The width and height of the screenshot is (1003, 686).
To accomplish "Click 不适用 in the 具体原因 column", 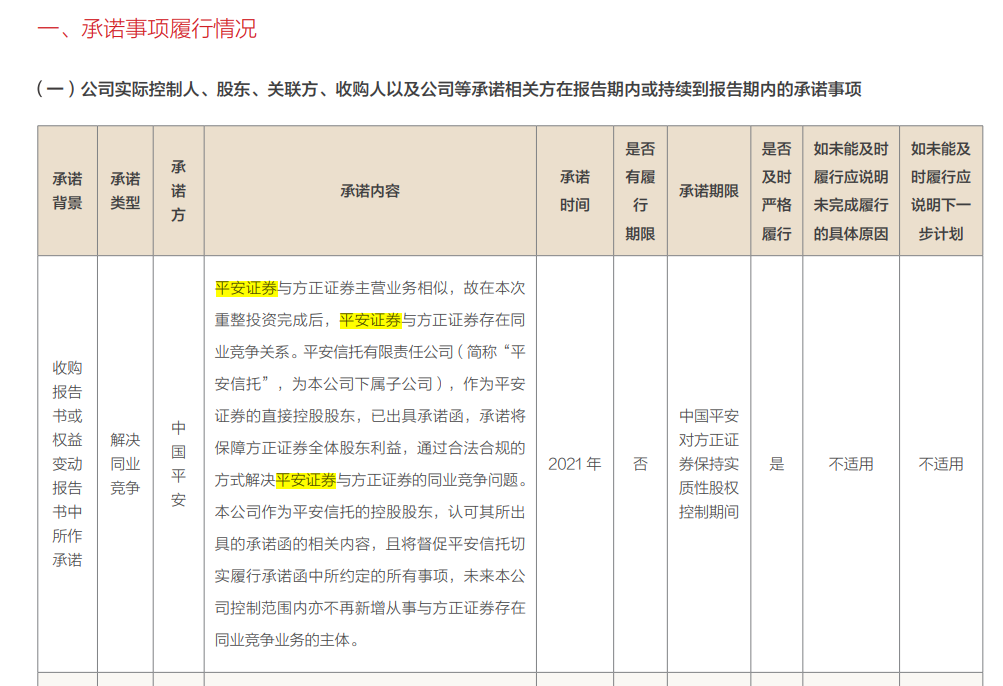I will (851, 464).
